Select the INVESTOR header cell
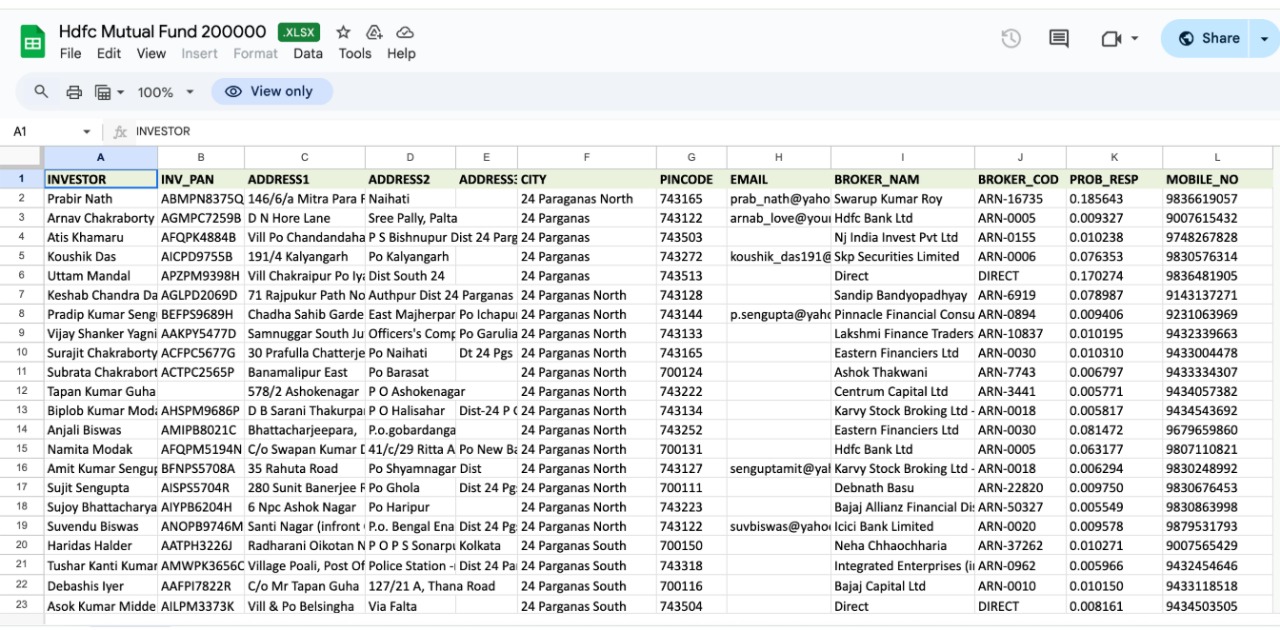 point(101,179)
